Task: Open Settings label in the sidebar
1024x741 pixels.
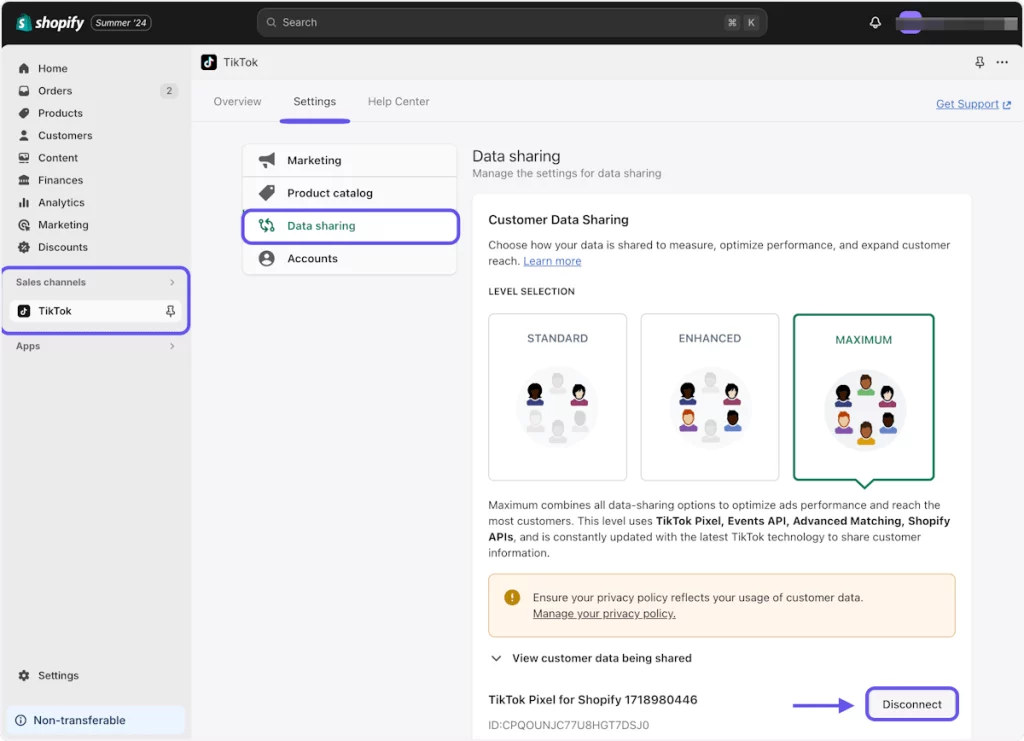Action: pos(58,675)
